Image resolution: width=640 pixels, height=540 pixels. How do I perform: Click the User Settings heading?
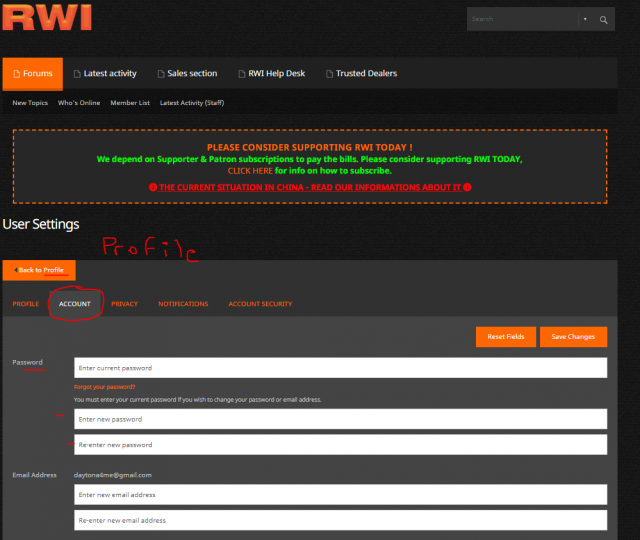41,224
